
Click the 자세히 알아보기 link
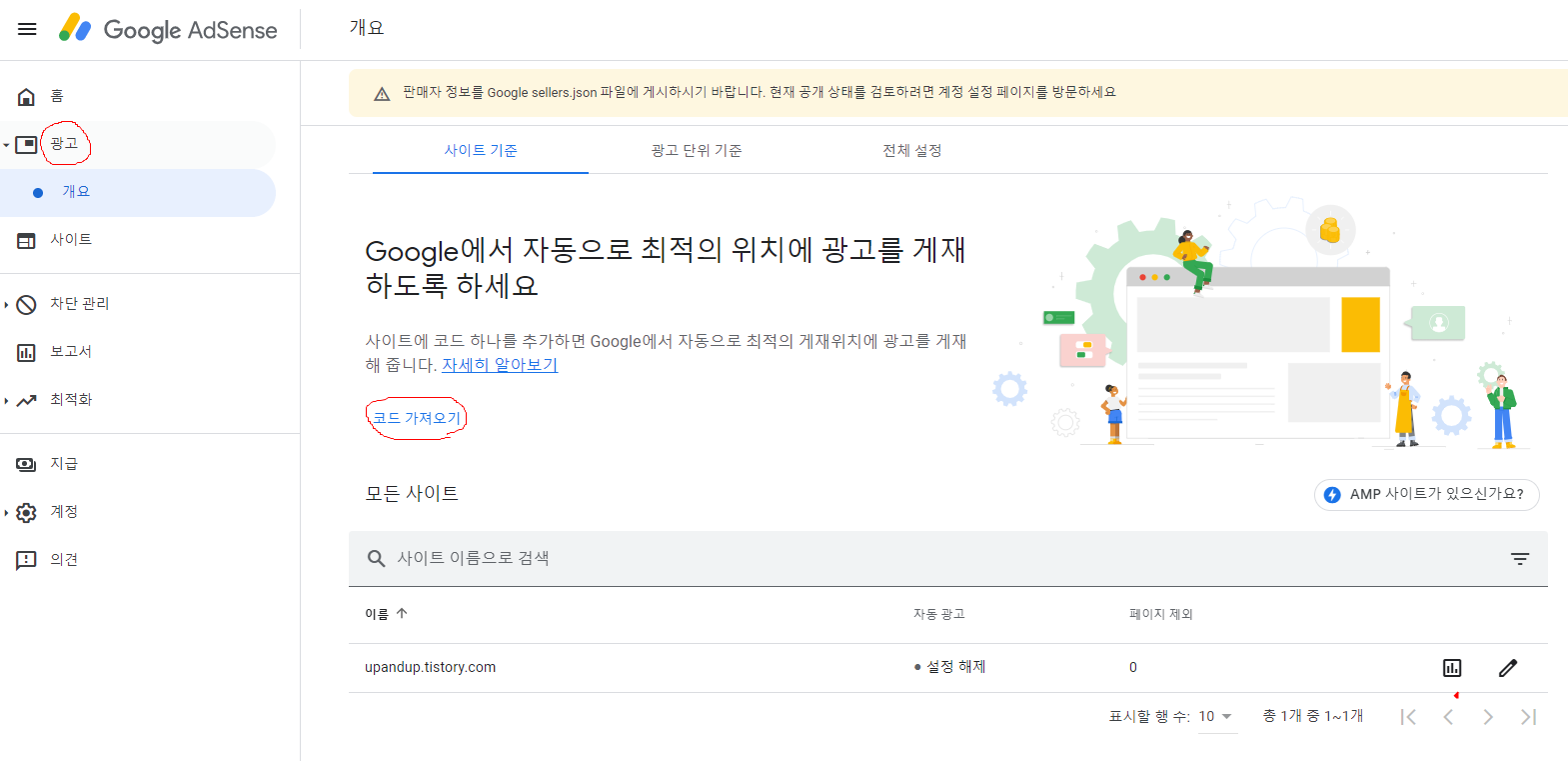[x=500, y=365]
